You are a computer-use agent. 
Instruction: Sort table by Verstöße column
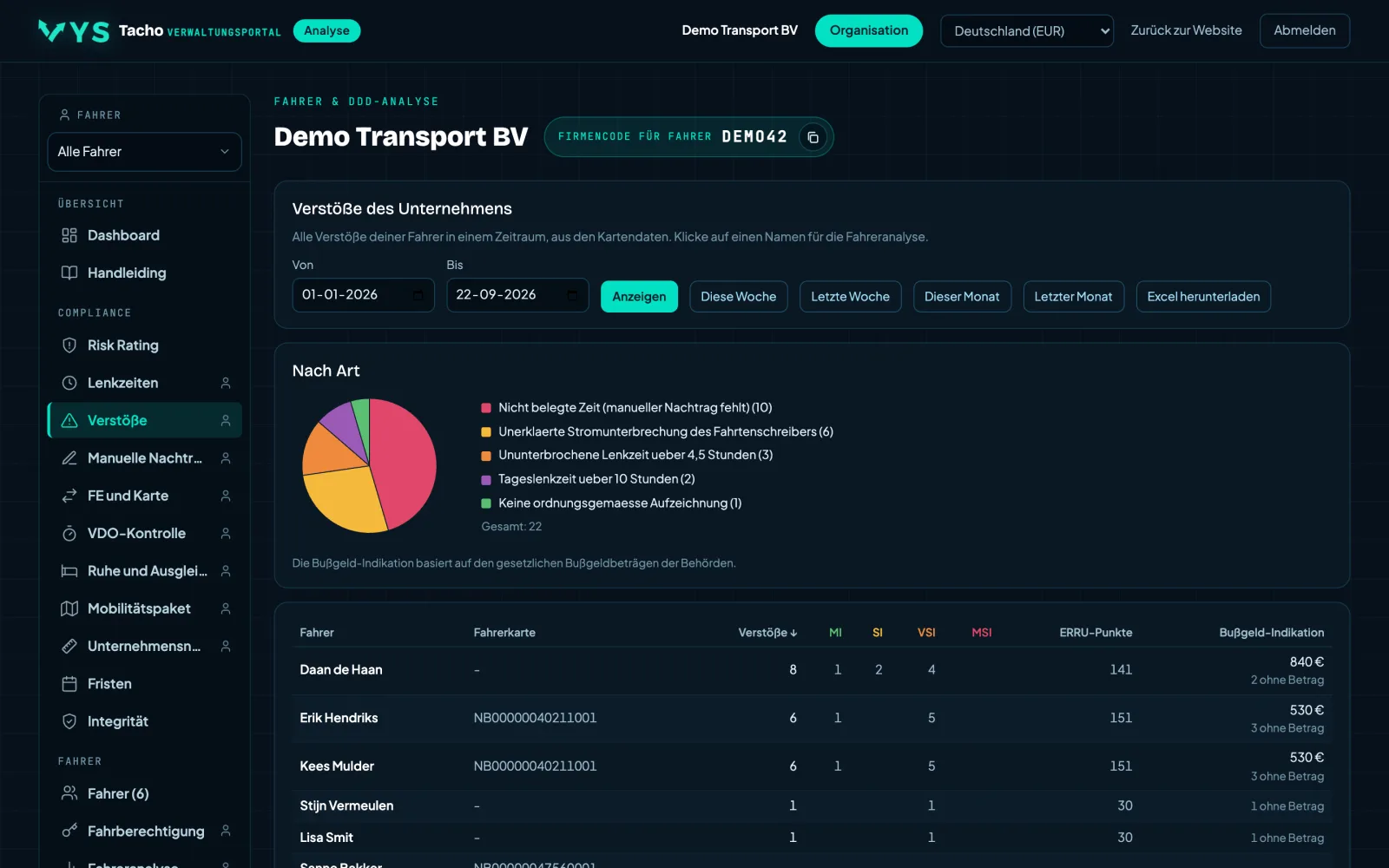click(767, 633)
